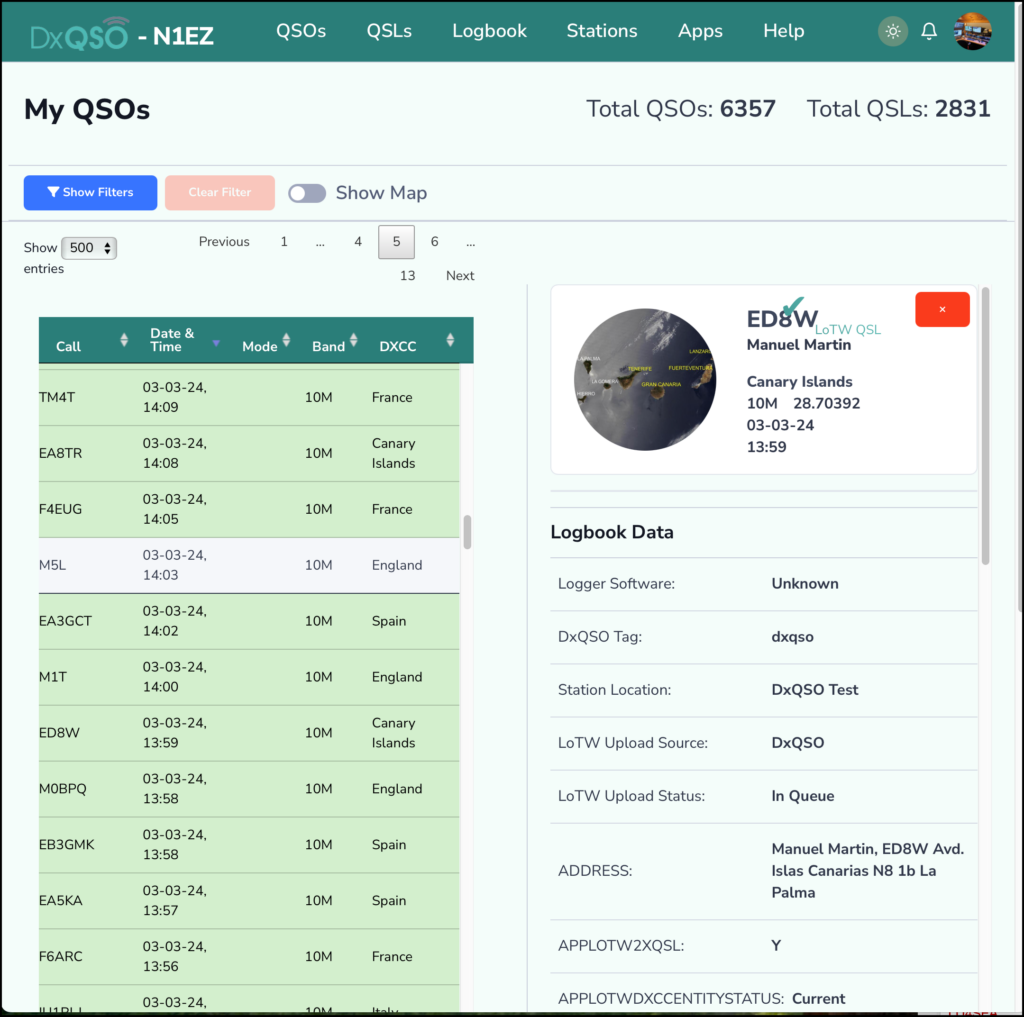Select current page 5

click(396, 242)
